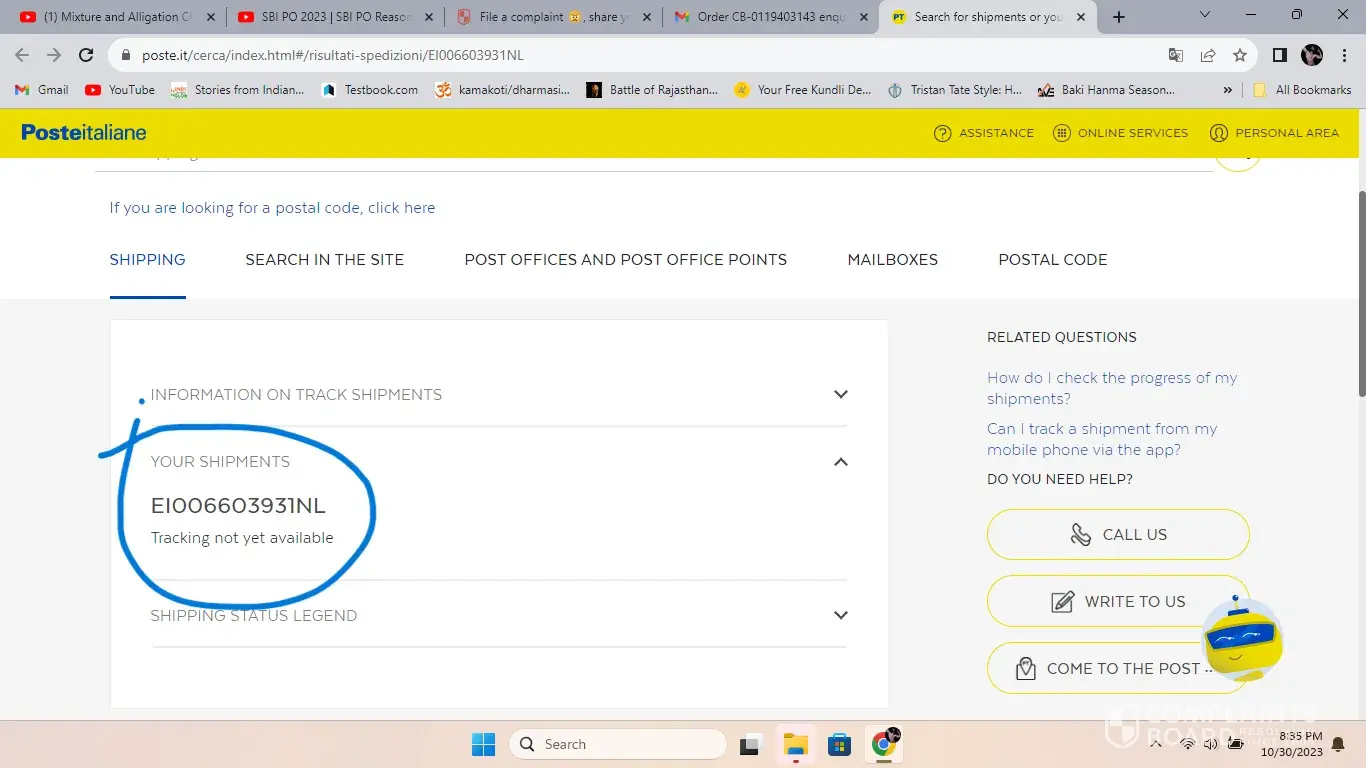The image size is (1366, 768).
Task: Bookmark this page with star icon
Action: tap(1240, 56)
